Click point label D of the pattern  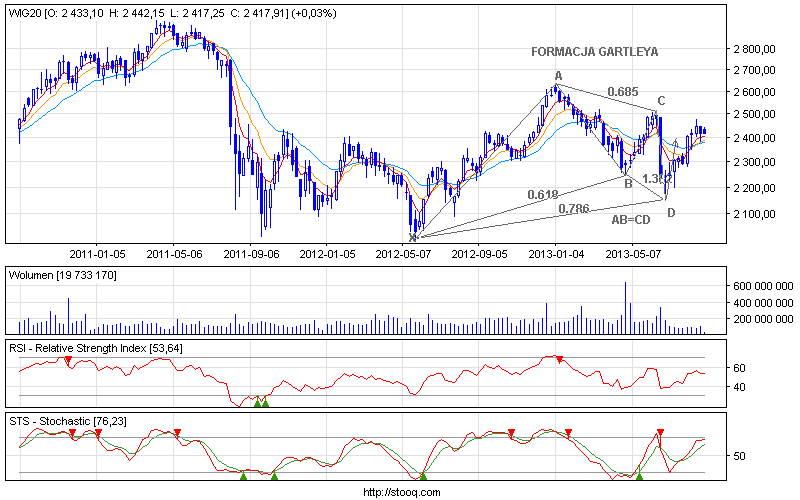point(671,213)
